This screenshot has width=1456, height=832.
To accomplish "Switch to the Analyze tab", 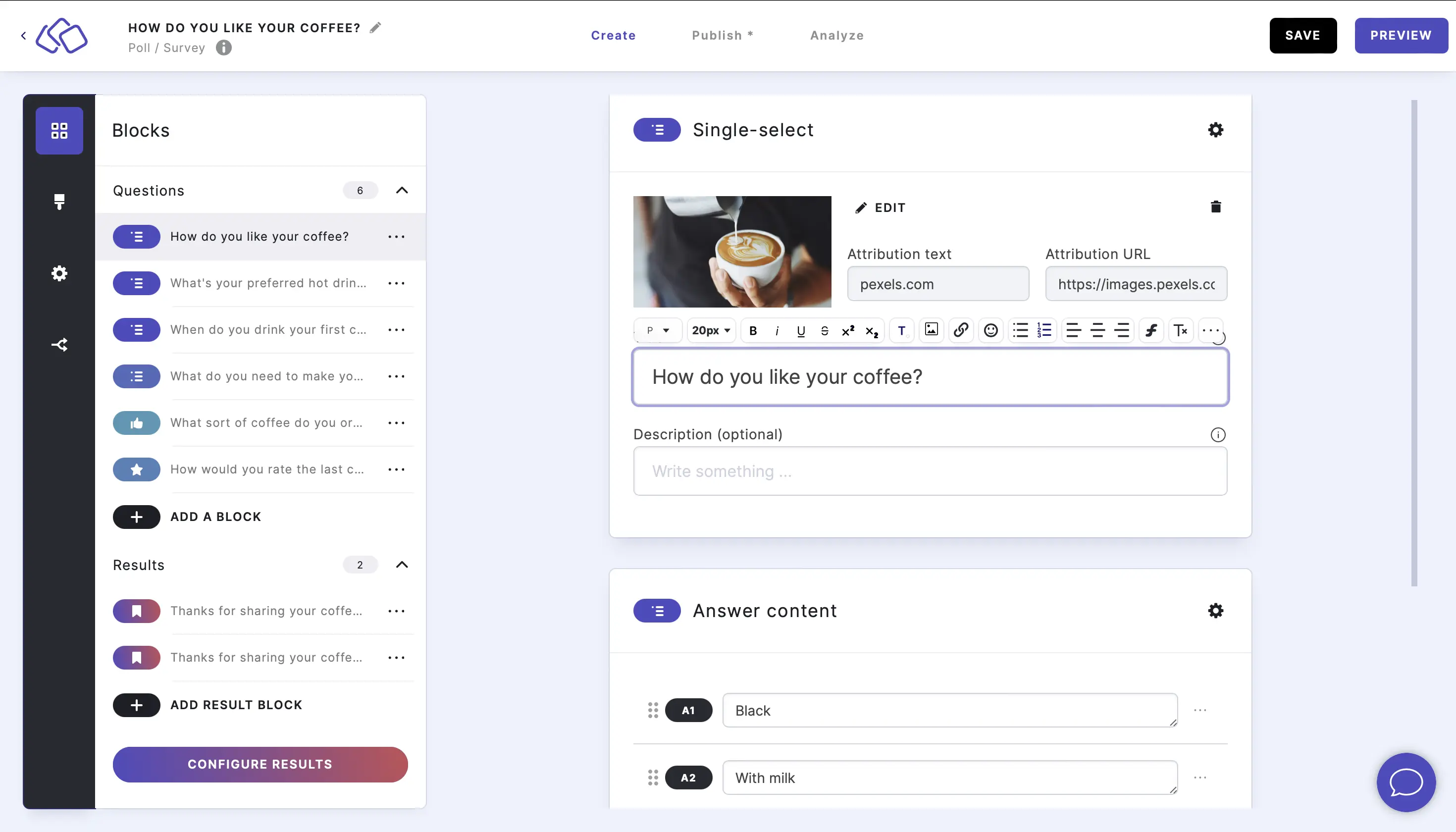I will coord(837,35).
